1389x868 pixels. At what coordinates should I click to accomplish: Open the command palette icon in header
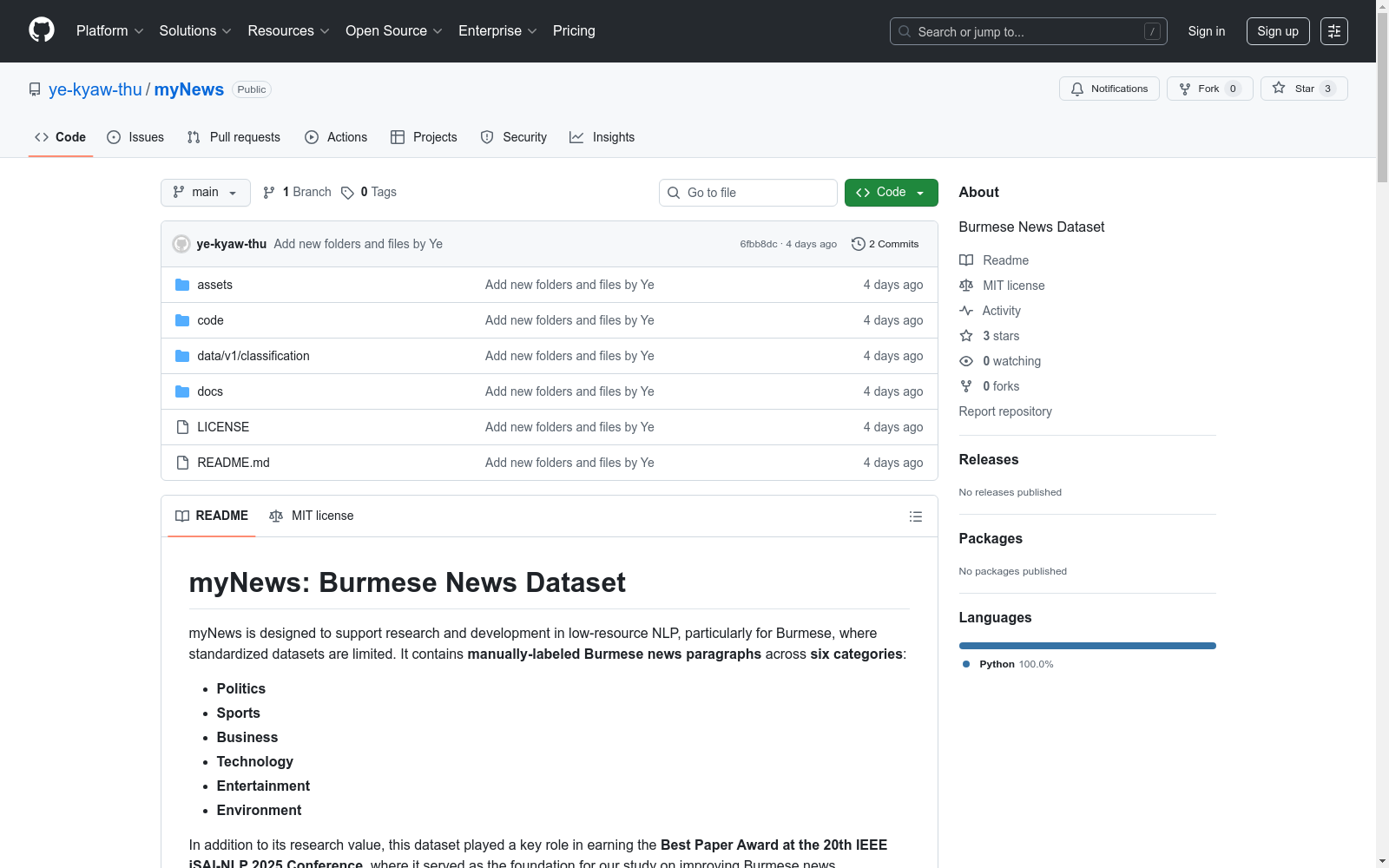pyautogui.click(x=1334, y=31)
